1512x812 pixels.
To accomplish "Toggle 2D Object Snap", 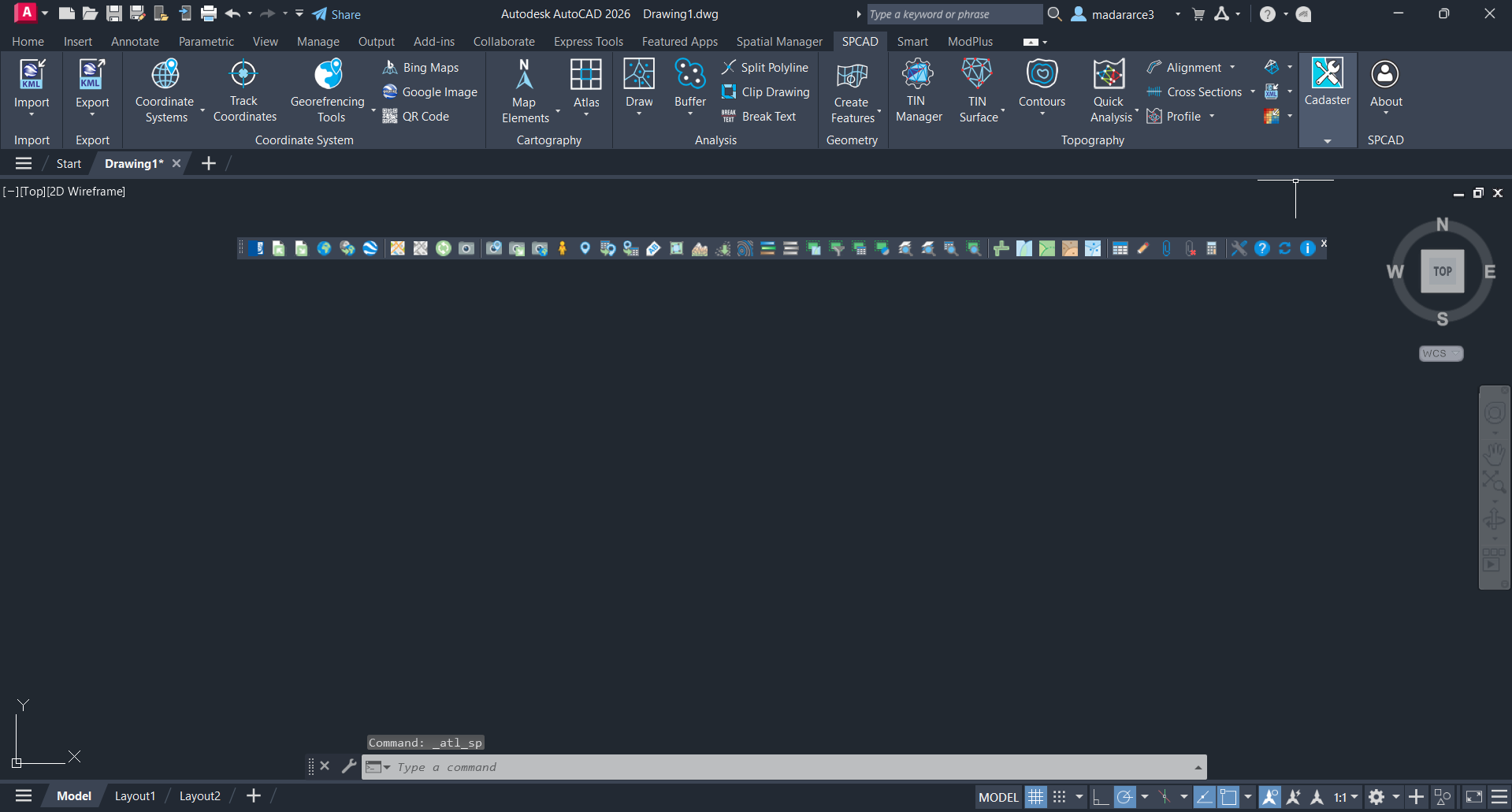I will 1228,797.
